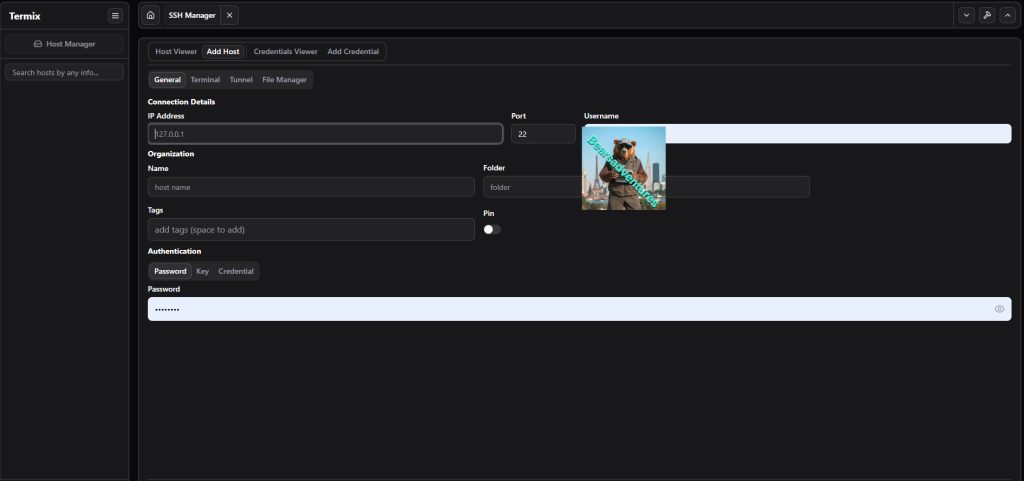Switch to the Host Viewer tab

tap(176, 51)
